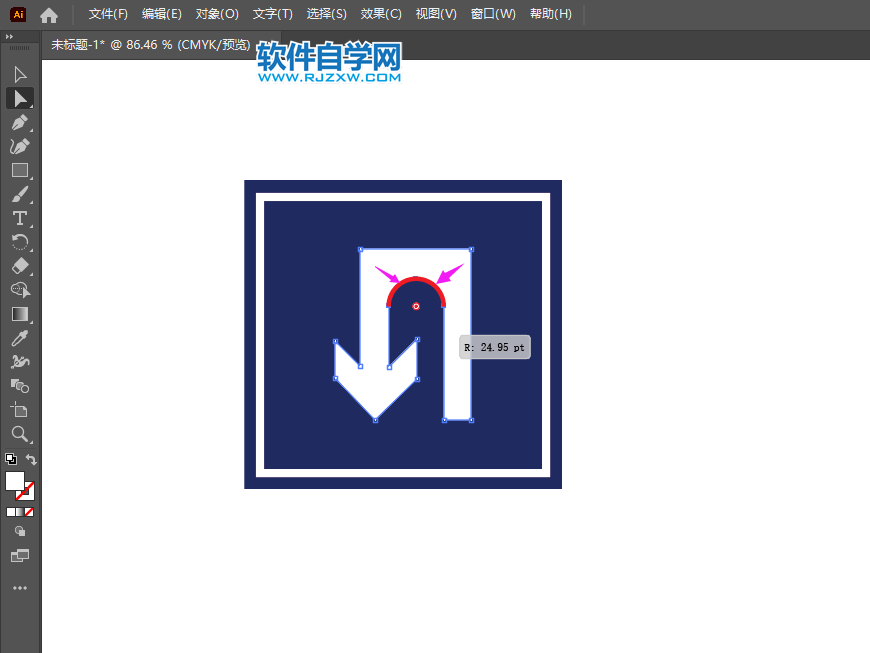Select the Blend tool
Screen dimensions: 870x653
20,386
